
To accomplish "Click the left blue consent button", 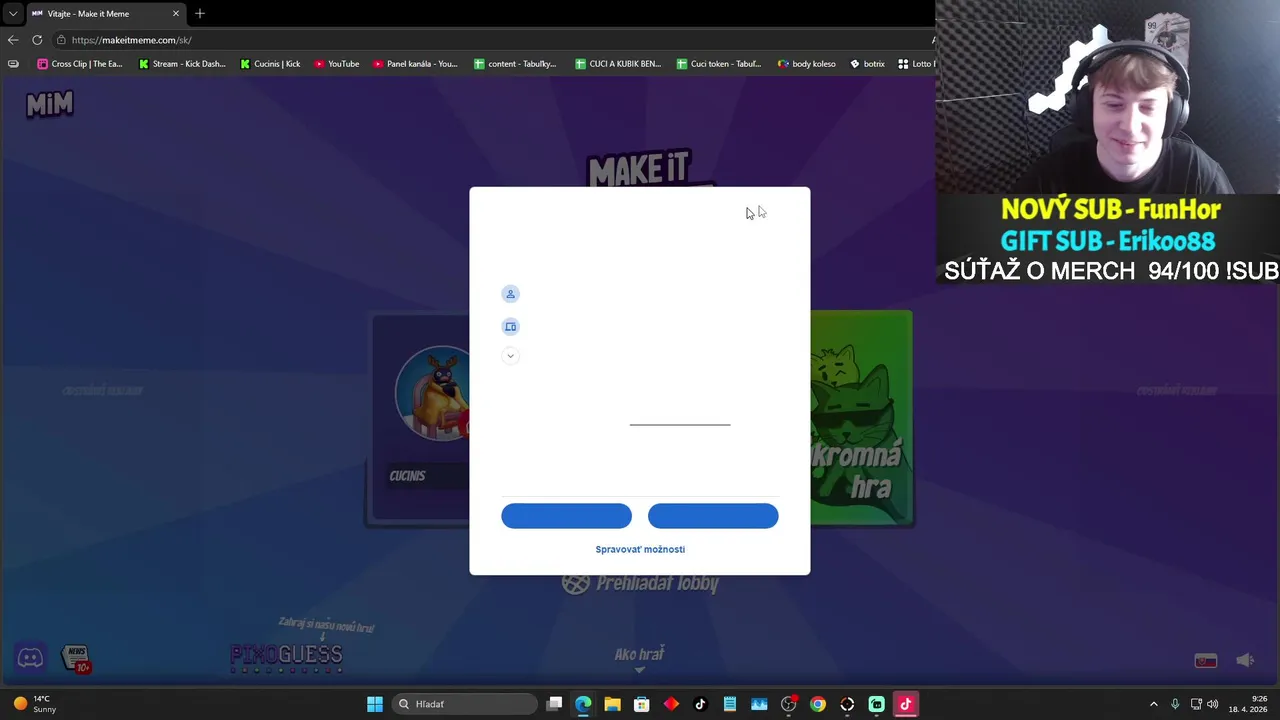I will pos(566,516).
